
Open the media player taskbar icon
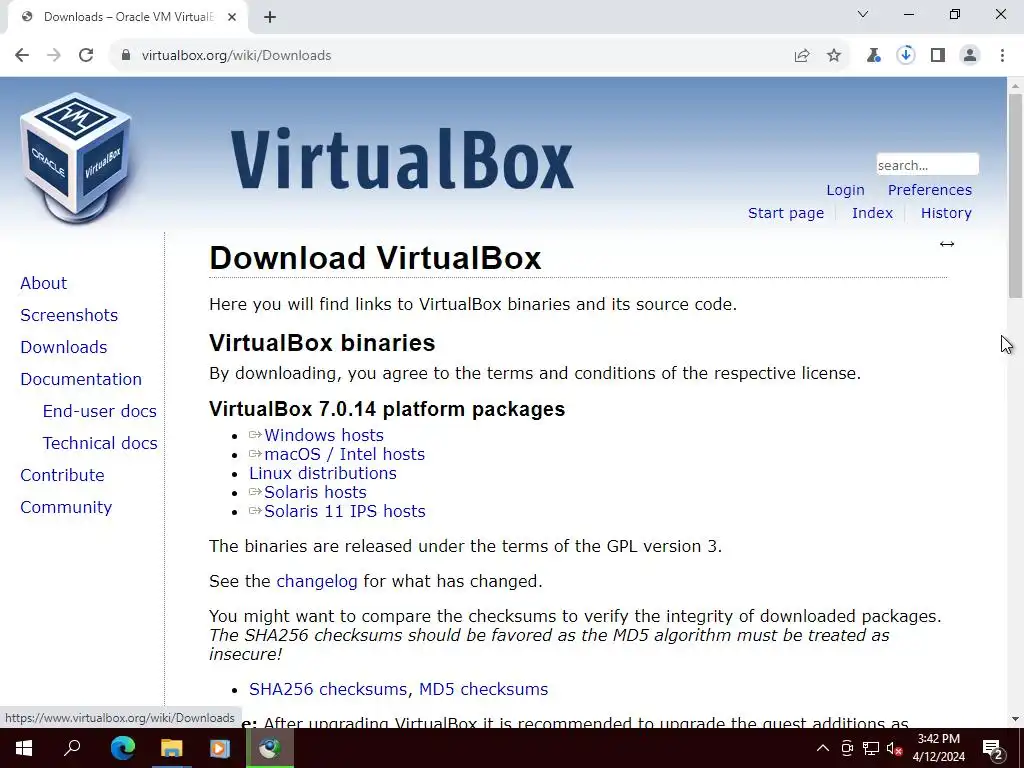tap(220, 748)
